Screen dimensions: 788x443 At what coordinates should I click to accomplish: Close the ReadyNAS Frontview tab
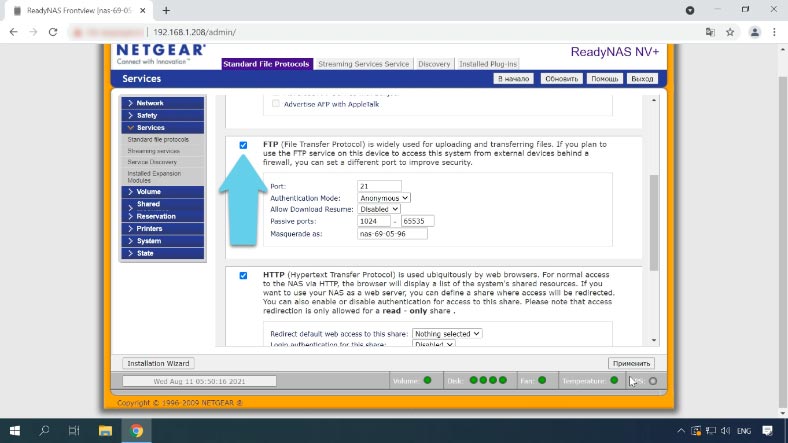[x=143, y=11]
